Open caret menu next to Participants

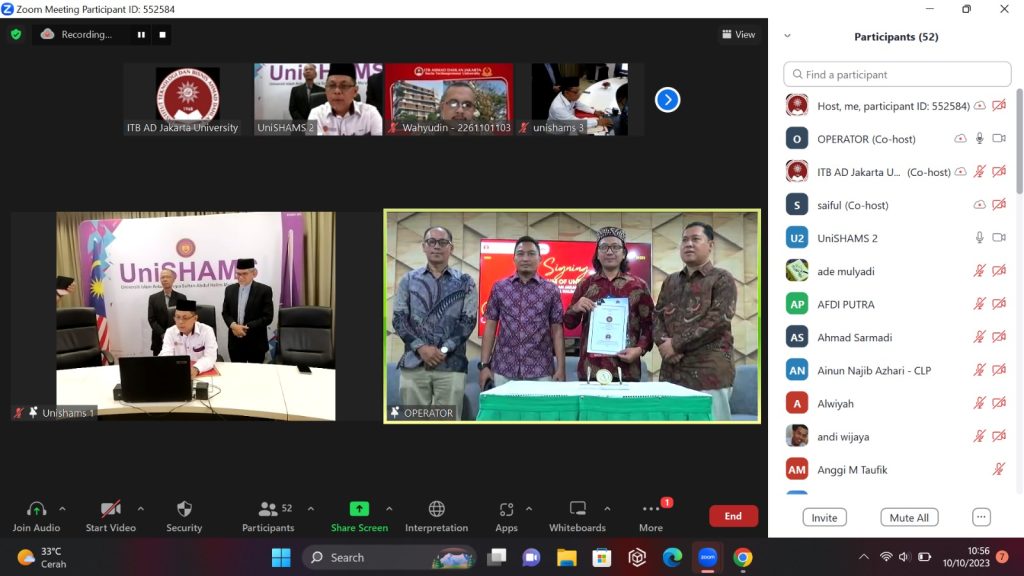pyautogui.click(x=311, y=509)
